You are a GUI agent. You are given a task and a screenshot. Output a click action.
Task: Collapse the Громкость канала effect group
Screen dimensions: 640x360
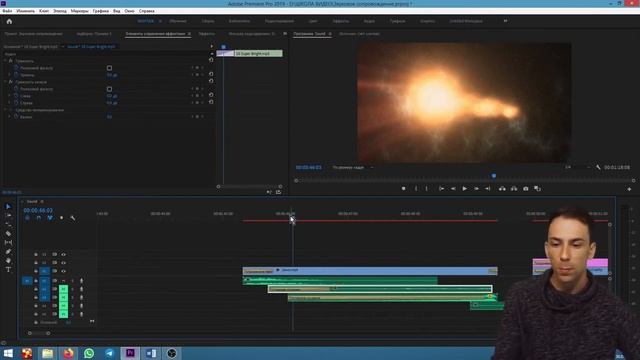(x=5, y=82)
